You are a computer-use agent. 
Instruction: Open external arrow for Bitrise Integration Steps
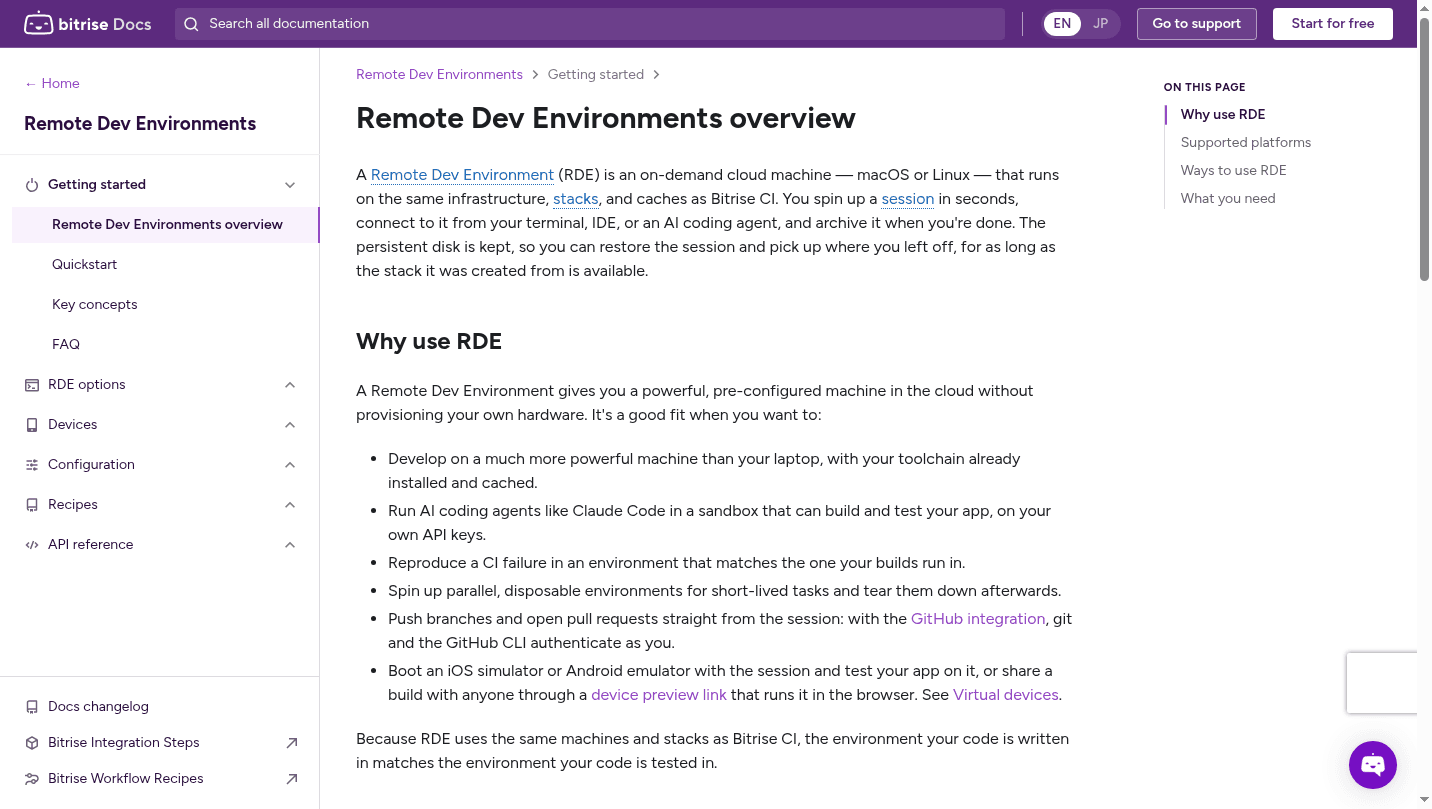tap(292, 743)
